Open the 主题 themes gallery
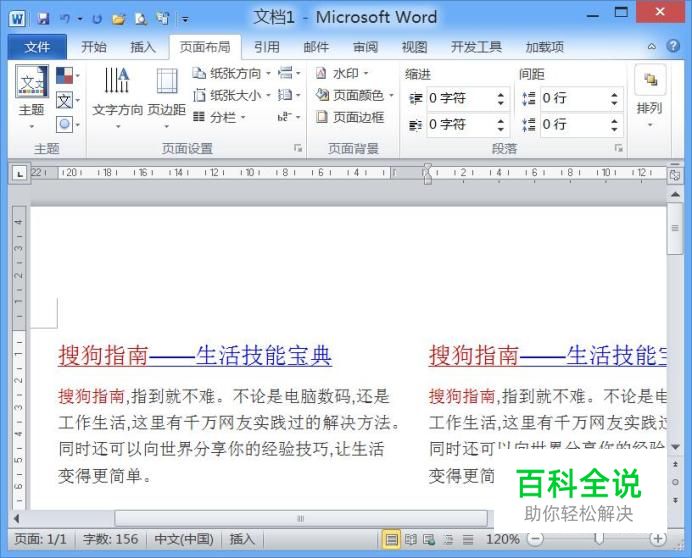692x558 pixels. 31,97
